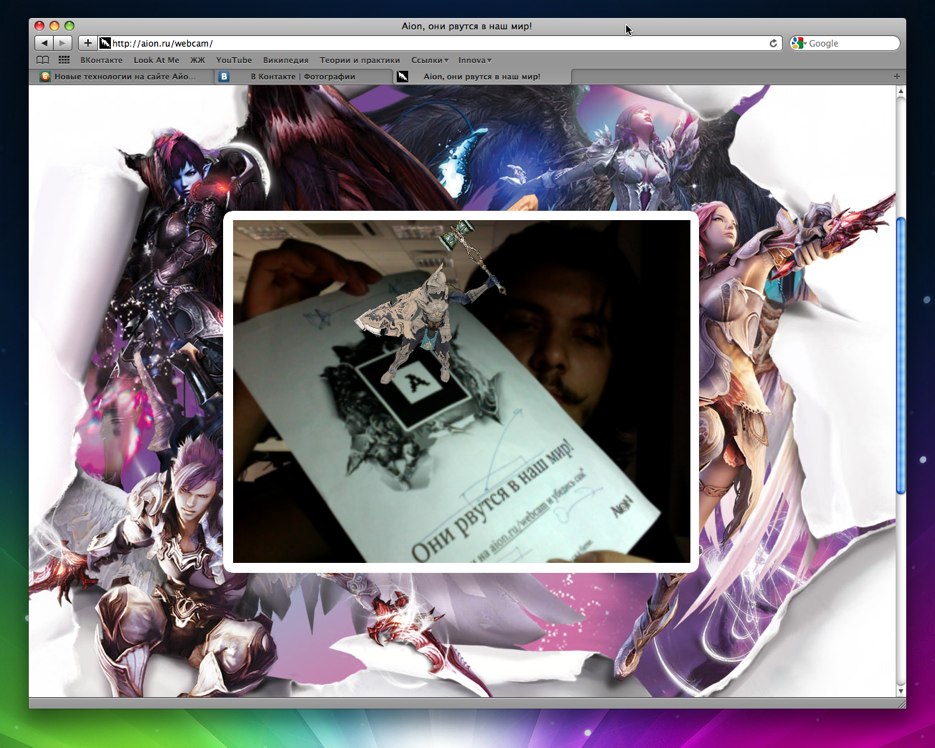Select the Aion, они рвутся в наш мир! tab

click(482, 76)
